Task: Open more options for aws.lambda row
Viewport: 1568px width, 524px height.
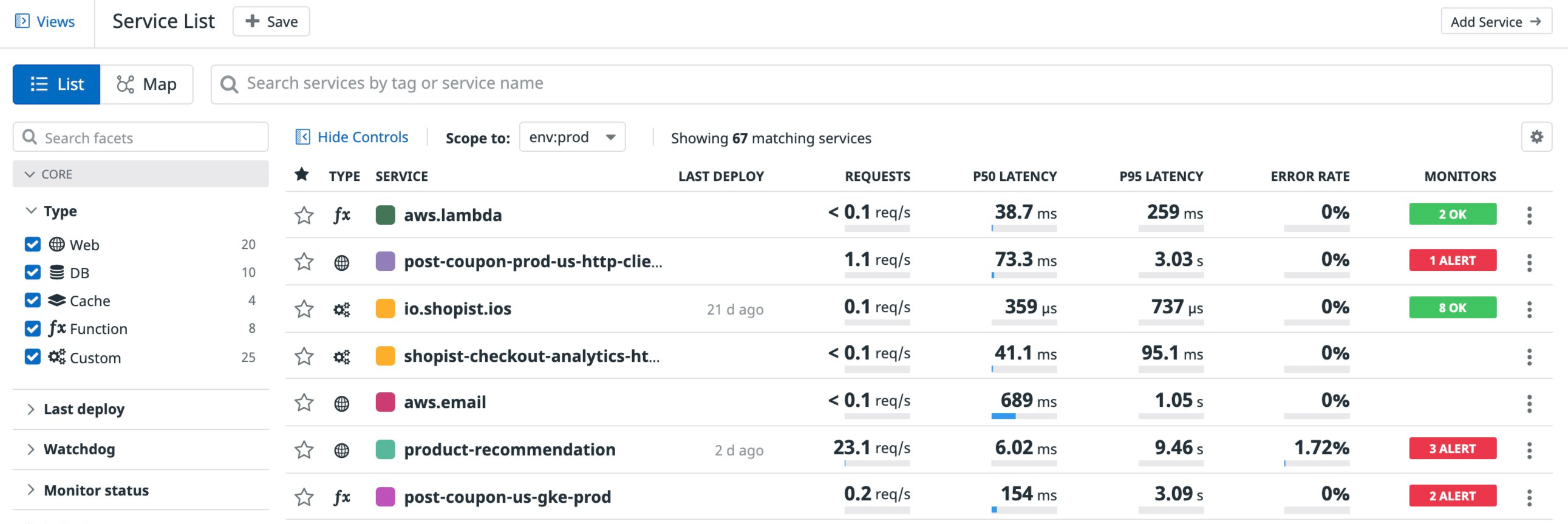Action: [x=1529, y=215]
